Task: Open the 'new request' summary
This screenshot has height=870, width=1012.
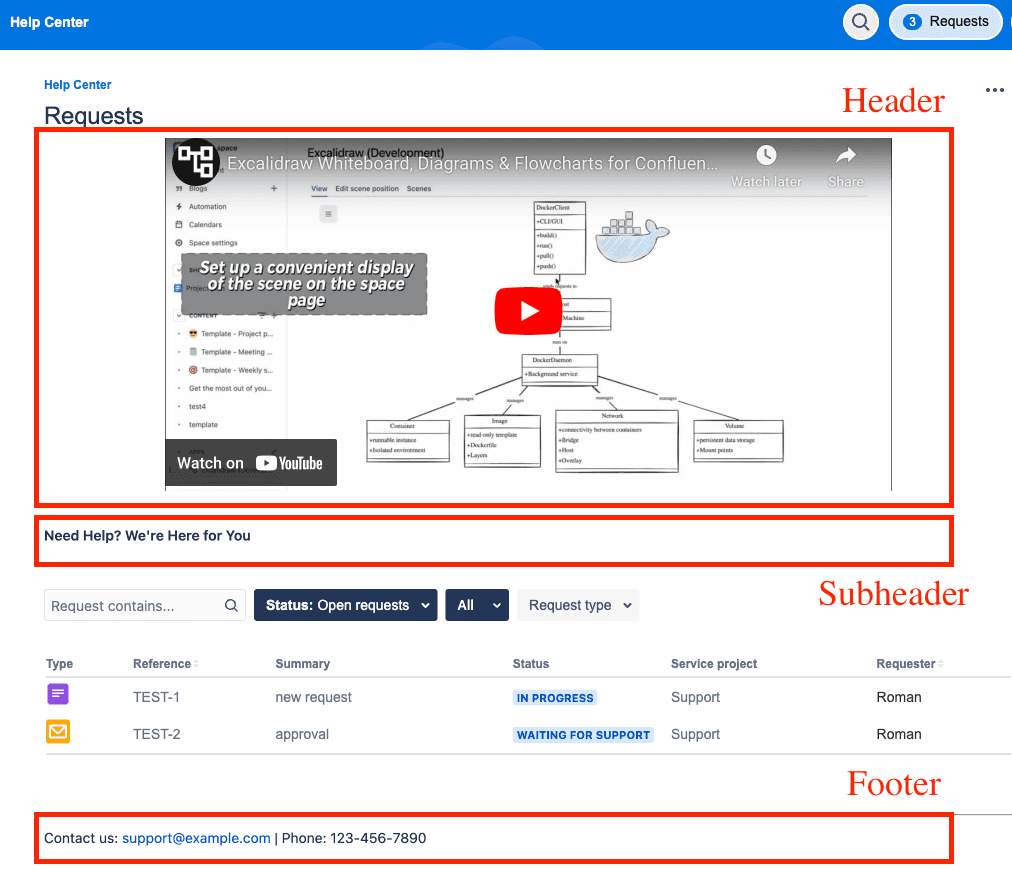Action: [314, 697]
